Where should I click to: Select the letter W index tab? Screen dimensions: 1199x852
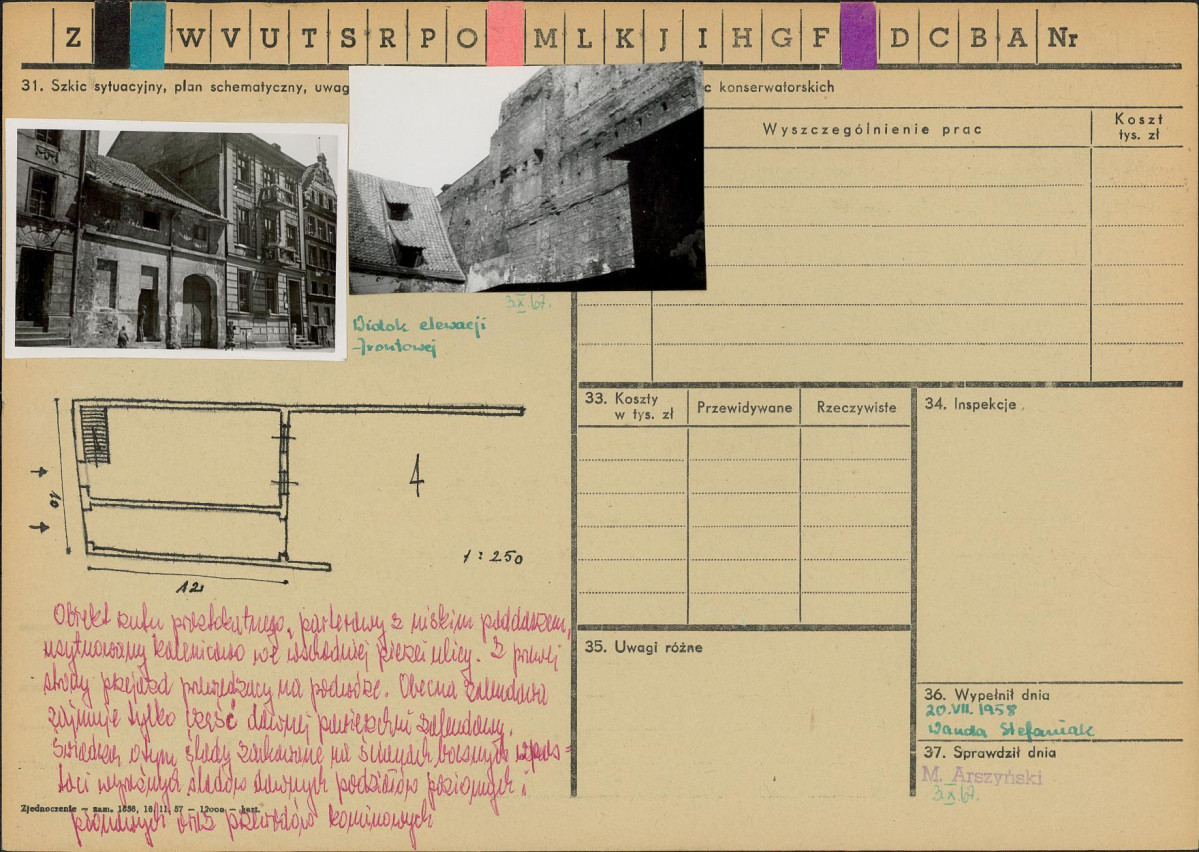(191, 38)
